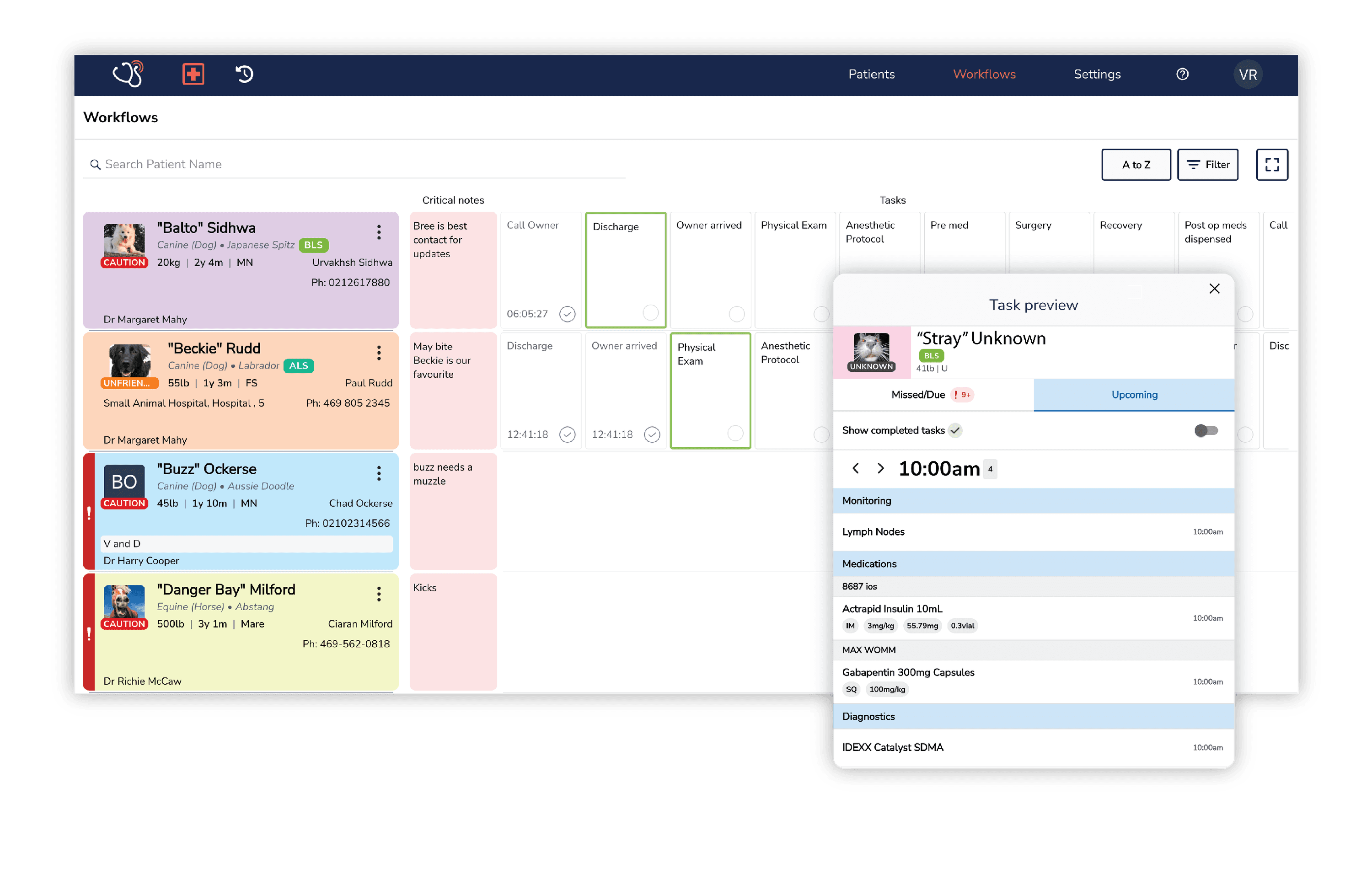
Task: Uncheck Balto's Call Owner completed circle
Action: 567,314
